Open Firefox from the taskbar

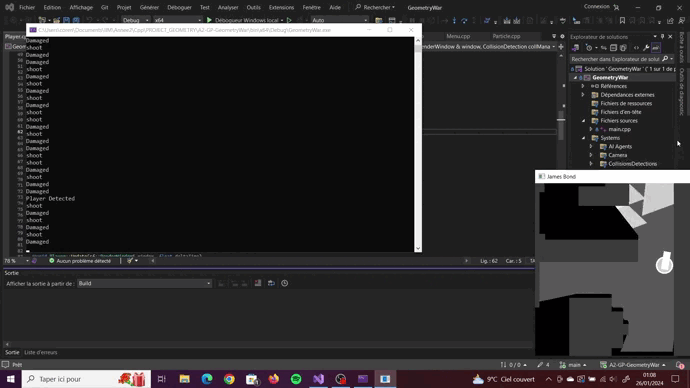pyautogui.click(x=274, y=379)
